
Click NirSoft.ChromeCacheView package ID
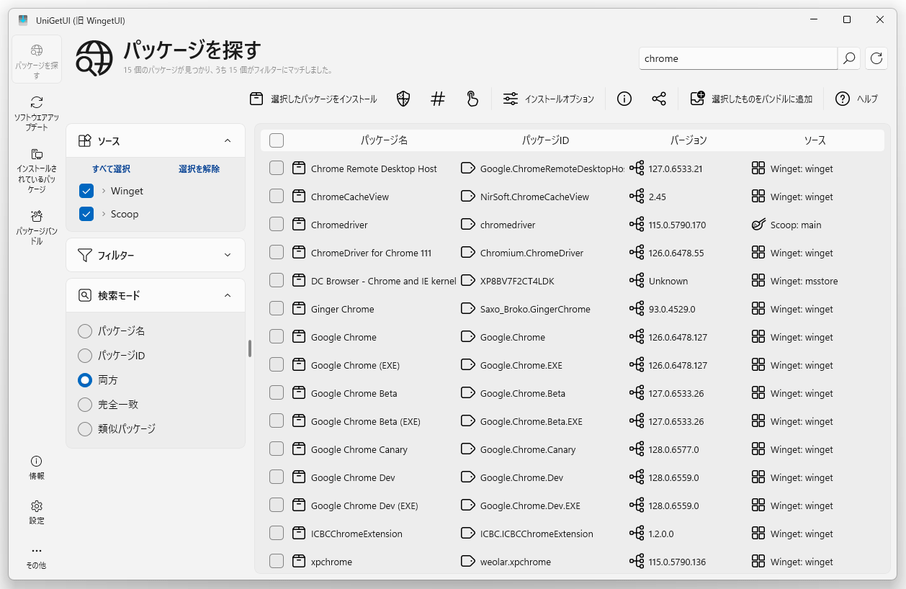534,197
